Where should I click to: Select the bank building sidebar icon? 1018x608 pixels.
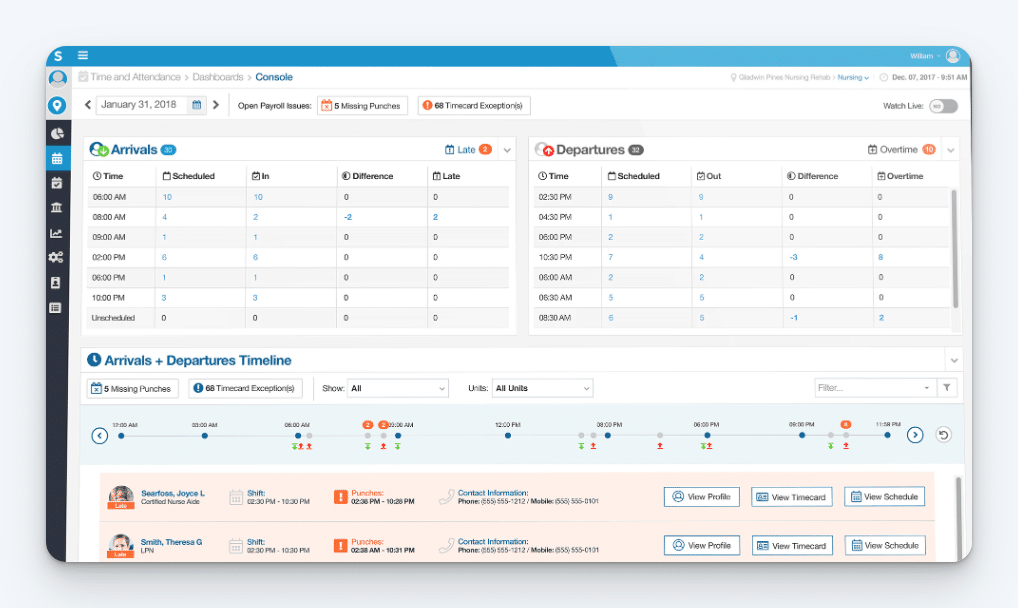[x=57, y=208]
